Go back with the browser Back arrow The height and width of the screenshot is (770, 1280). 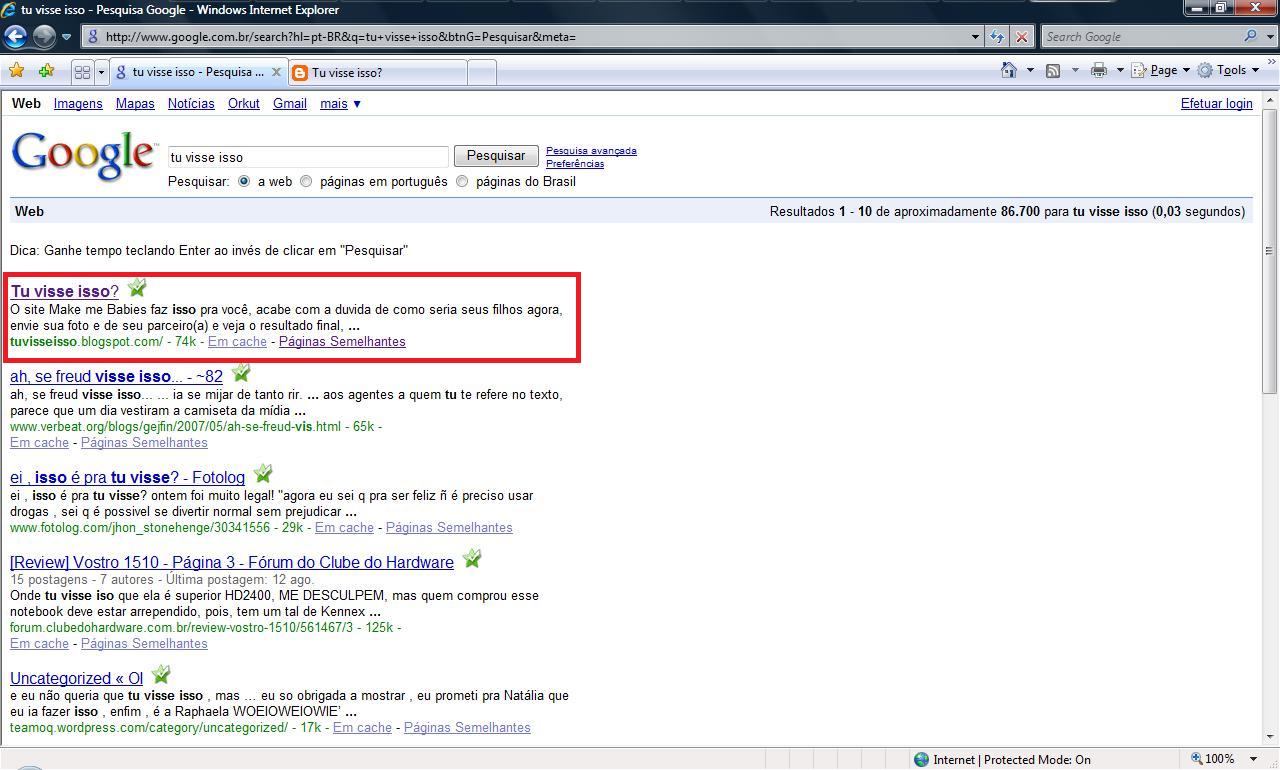(x=15, y=37)
